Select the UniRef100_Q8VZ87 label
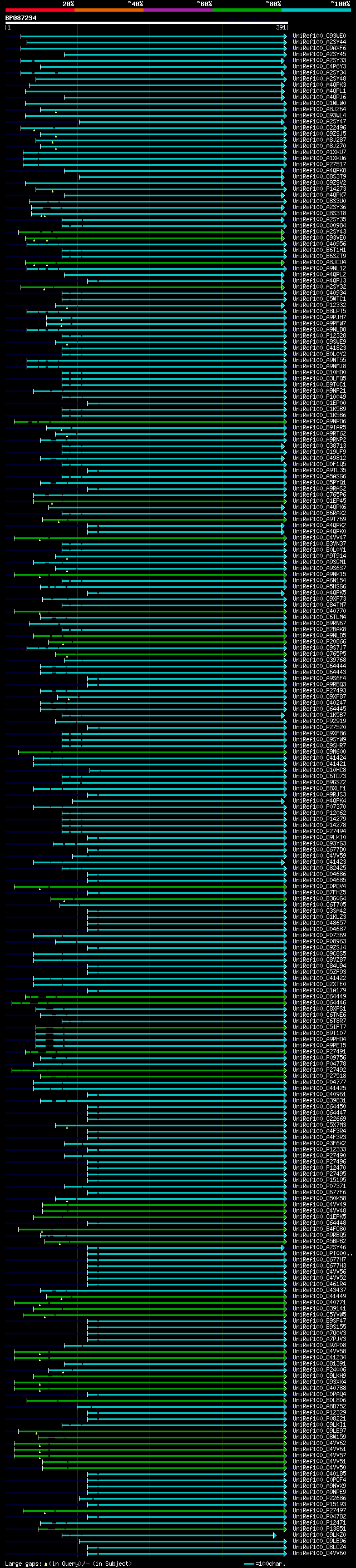The width and height of the screenshot is (356, 1568). 319,960
